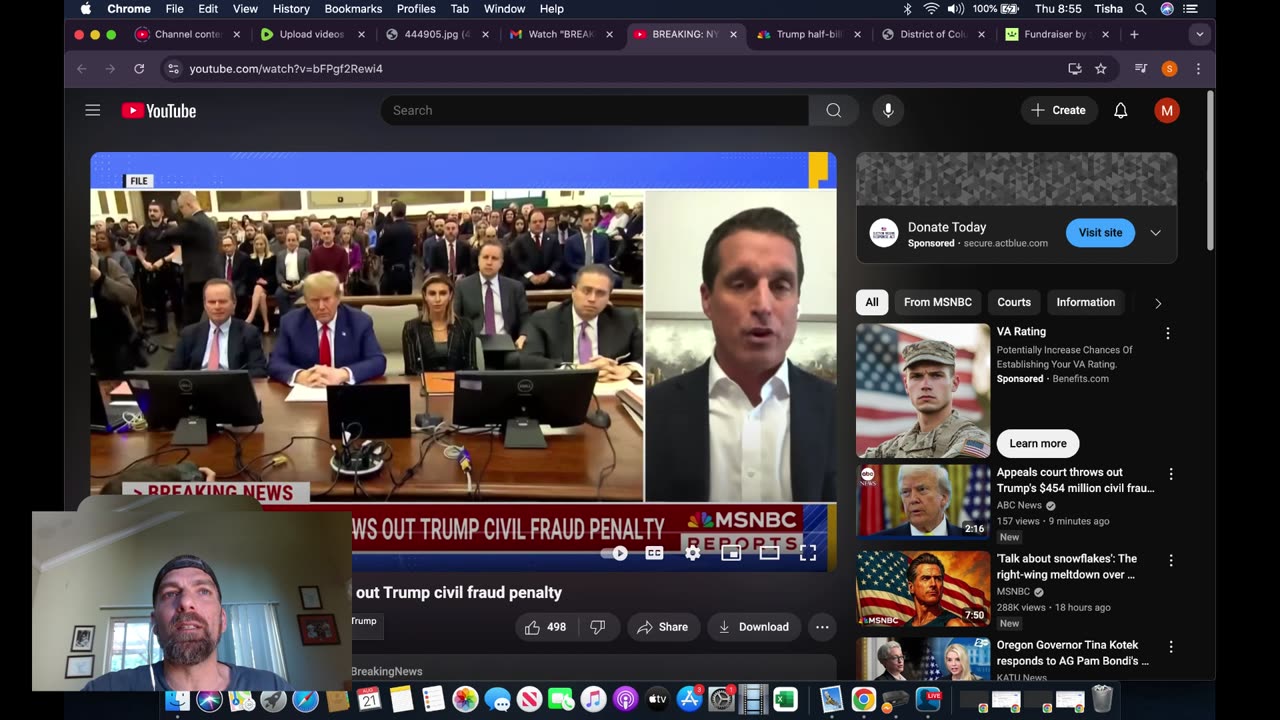The image size is (1280, 720).
Task: Open the Chrome tab search dropdown
Action: coord(1199,34)
